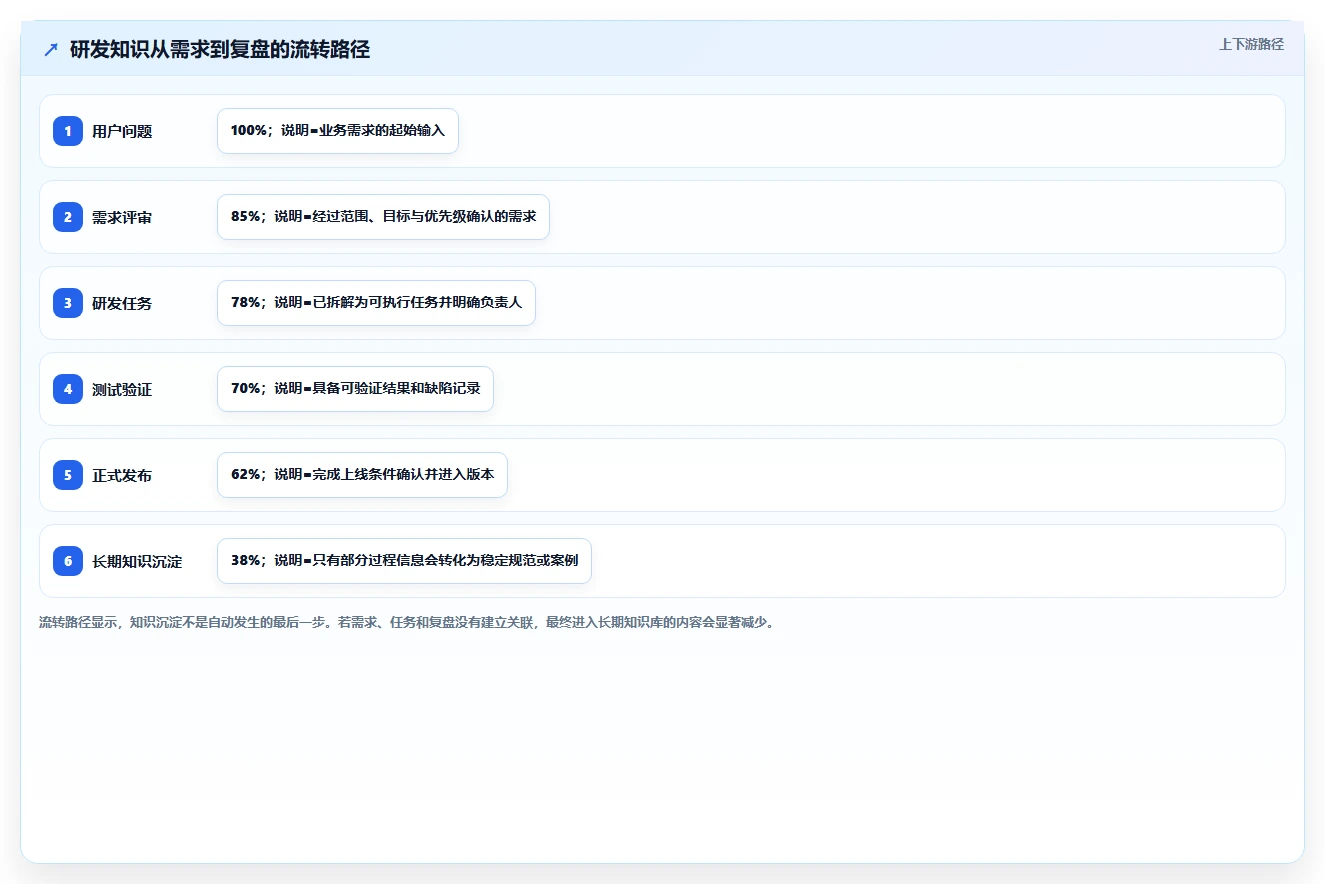Click the 上下游路径 label in the header
This screenshot has height=884, width=1325.
[1251, 45]
